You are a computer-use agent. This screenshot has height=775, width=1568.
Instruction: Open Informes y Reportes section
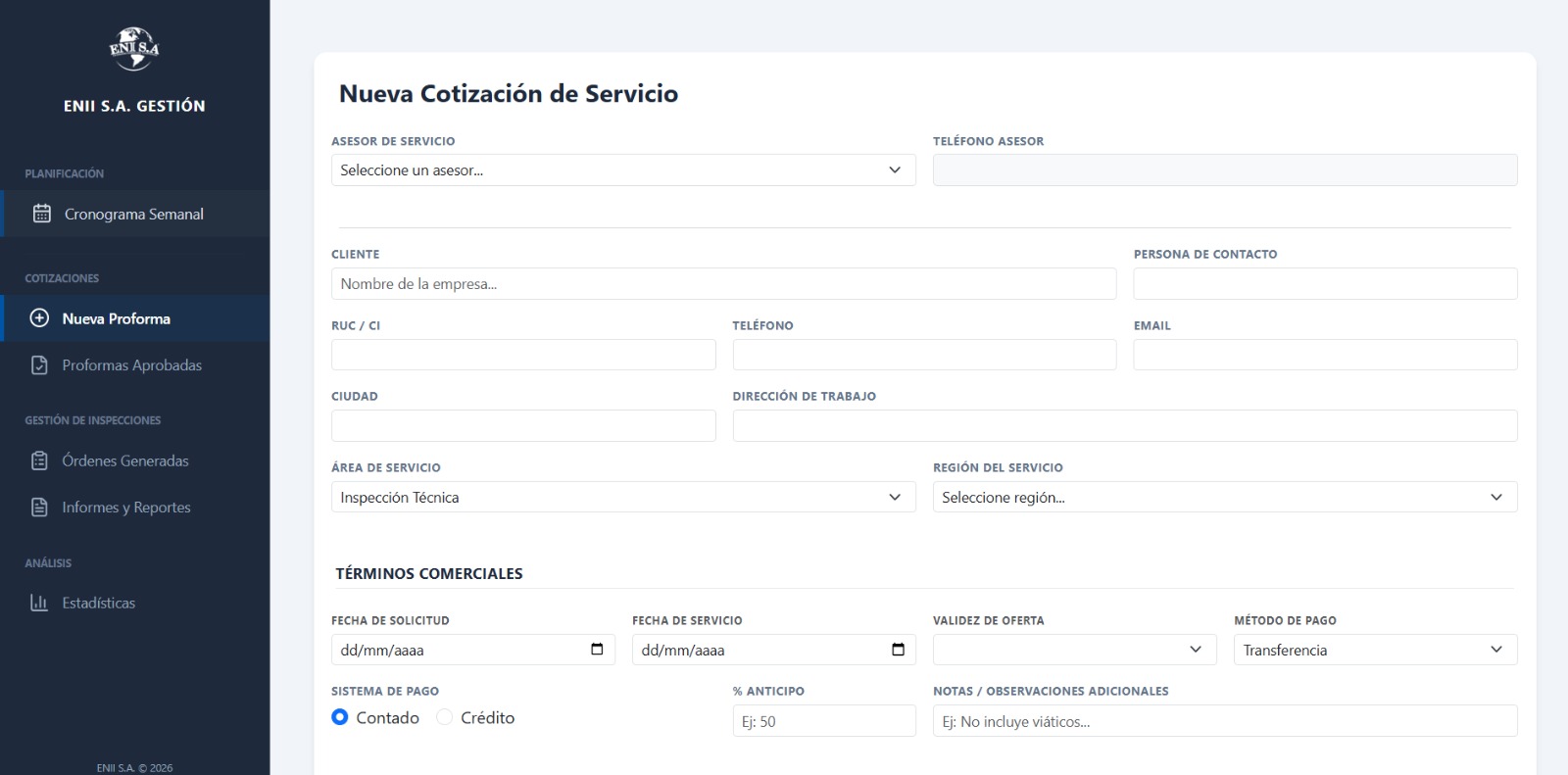(x=135, y=508)
